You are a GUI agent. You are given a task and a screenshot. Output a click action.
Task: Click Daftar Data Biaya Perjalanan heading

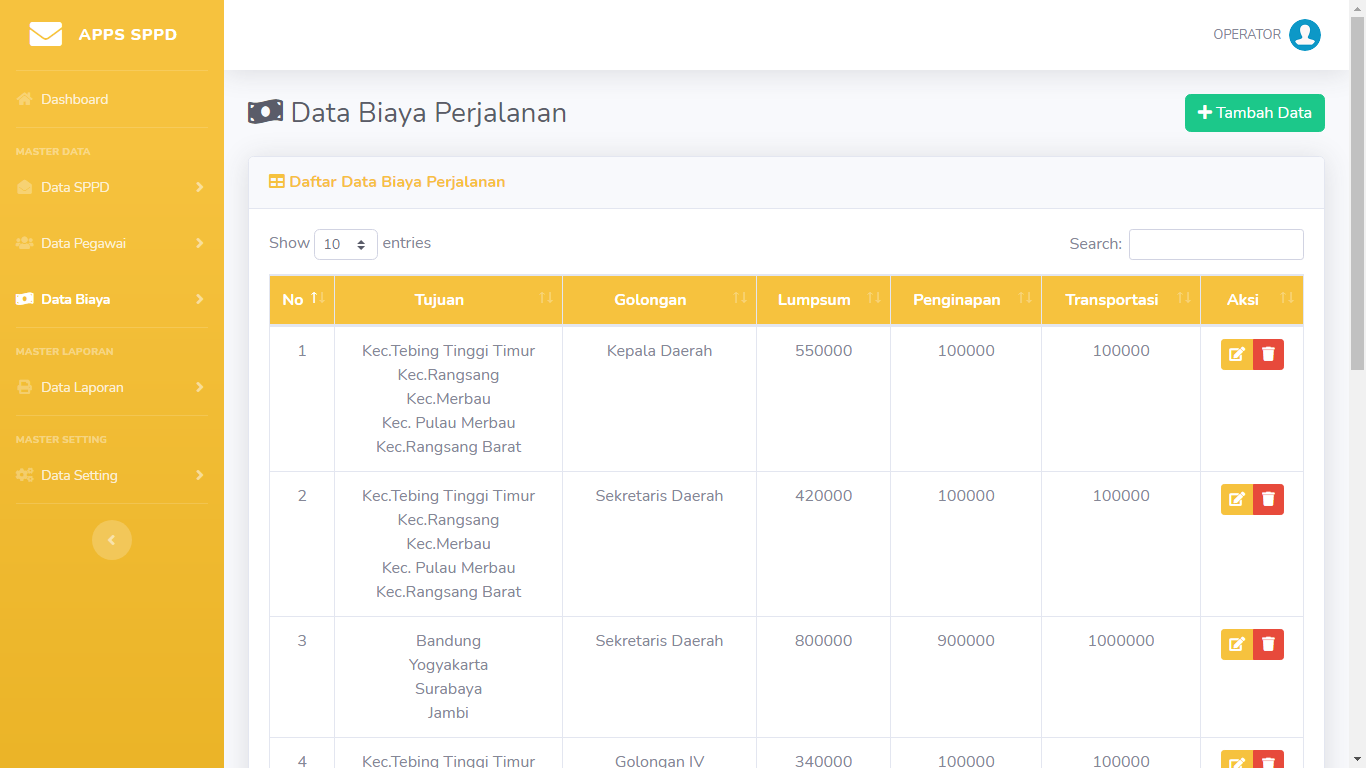point(397,182)
